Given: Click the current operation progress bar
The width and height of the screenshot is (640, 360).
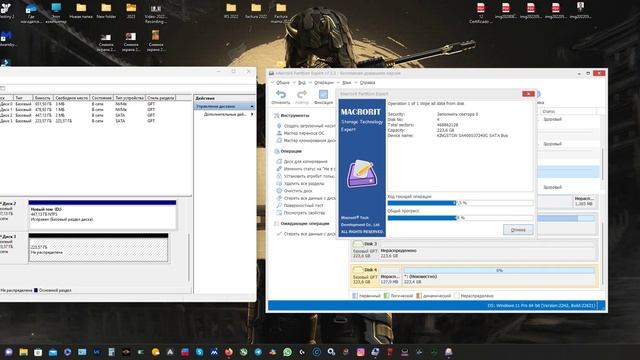Looking at the screenshot, I should (460, 203).
